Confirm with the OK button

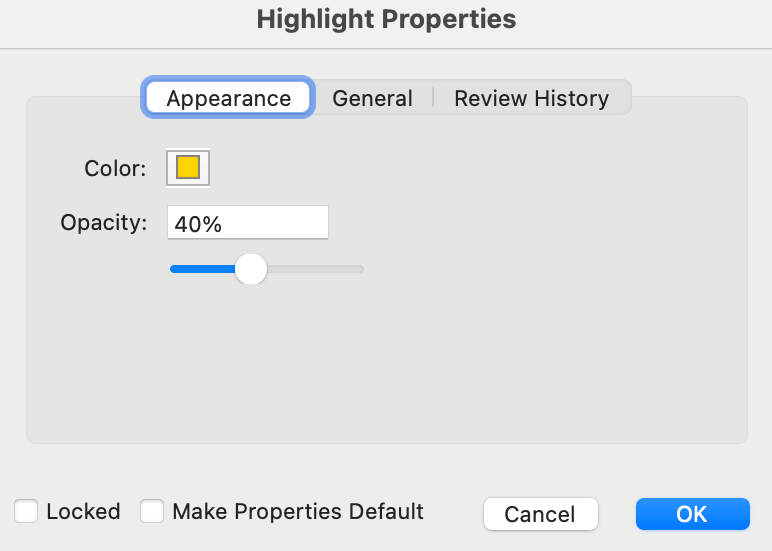click(x=692, y=514)
